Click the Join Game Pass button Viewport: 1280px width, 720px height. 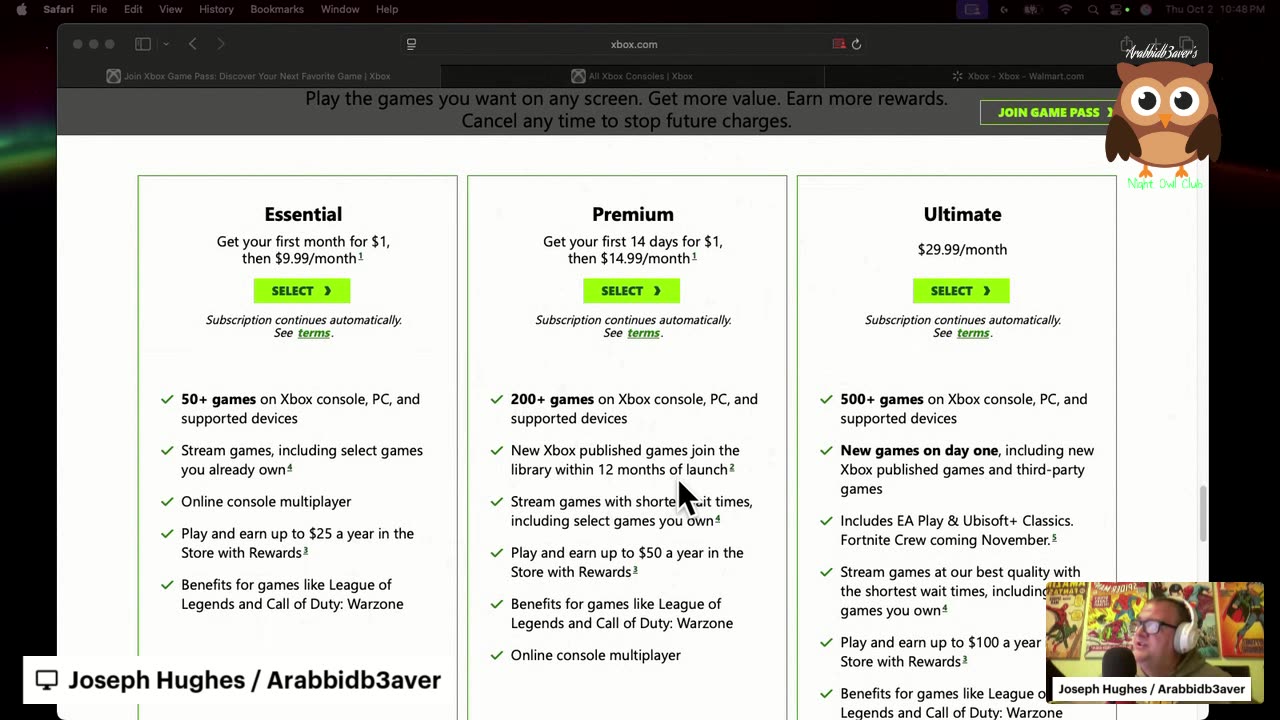[1048, 112]
